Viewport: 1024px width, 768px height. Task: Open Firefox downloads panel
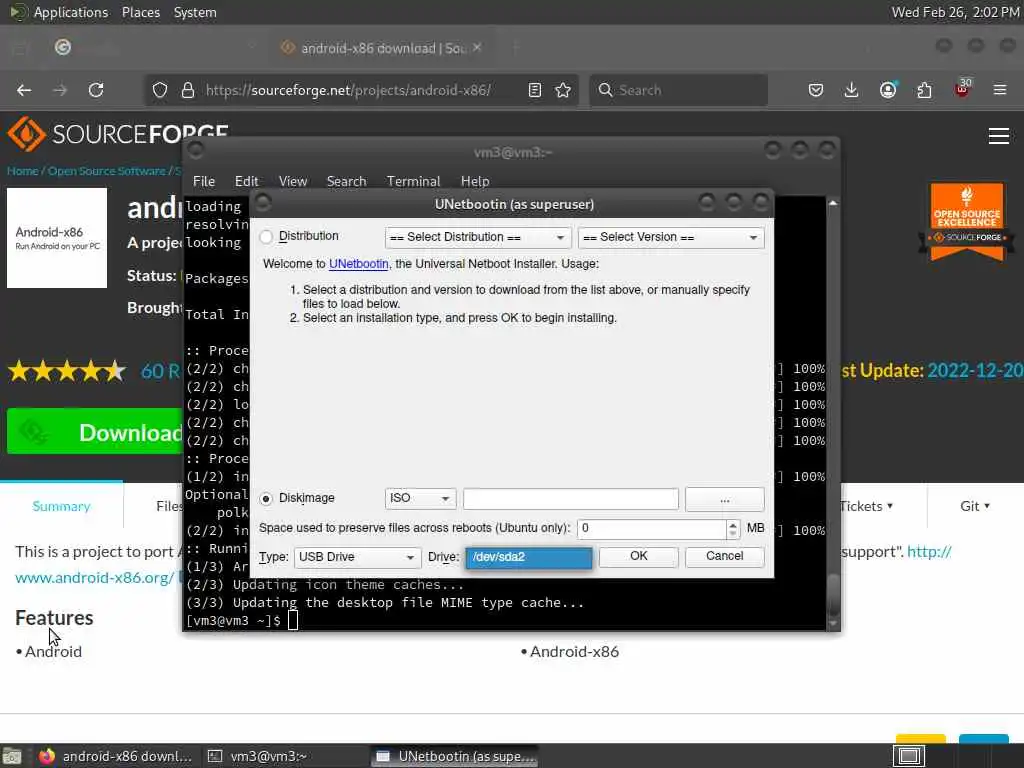click(x=852, y=90)
